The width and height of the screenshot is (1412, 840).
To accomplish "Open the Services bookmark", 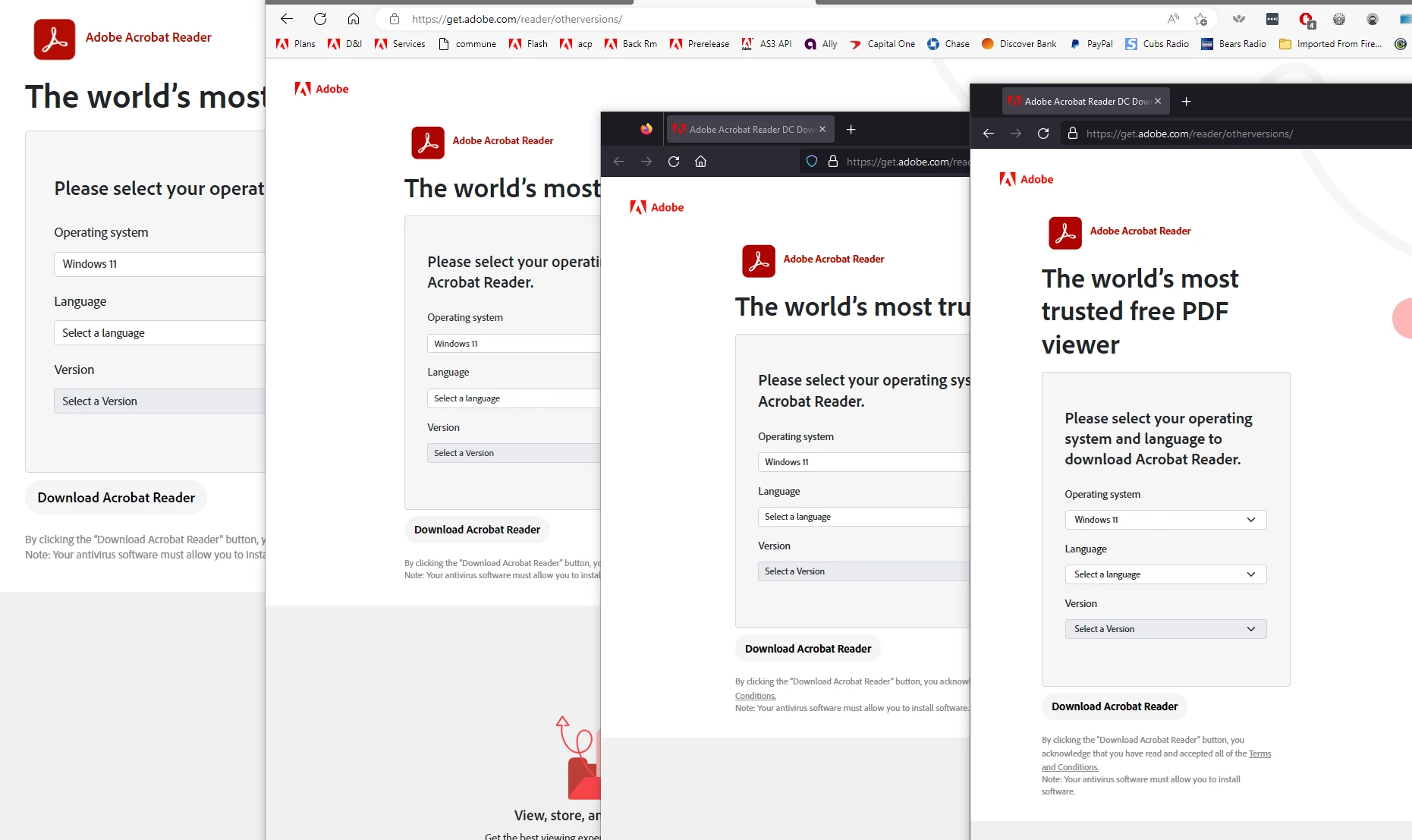I will (400, 44).
